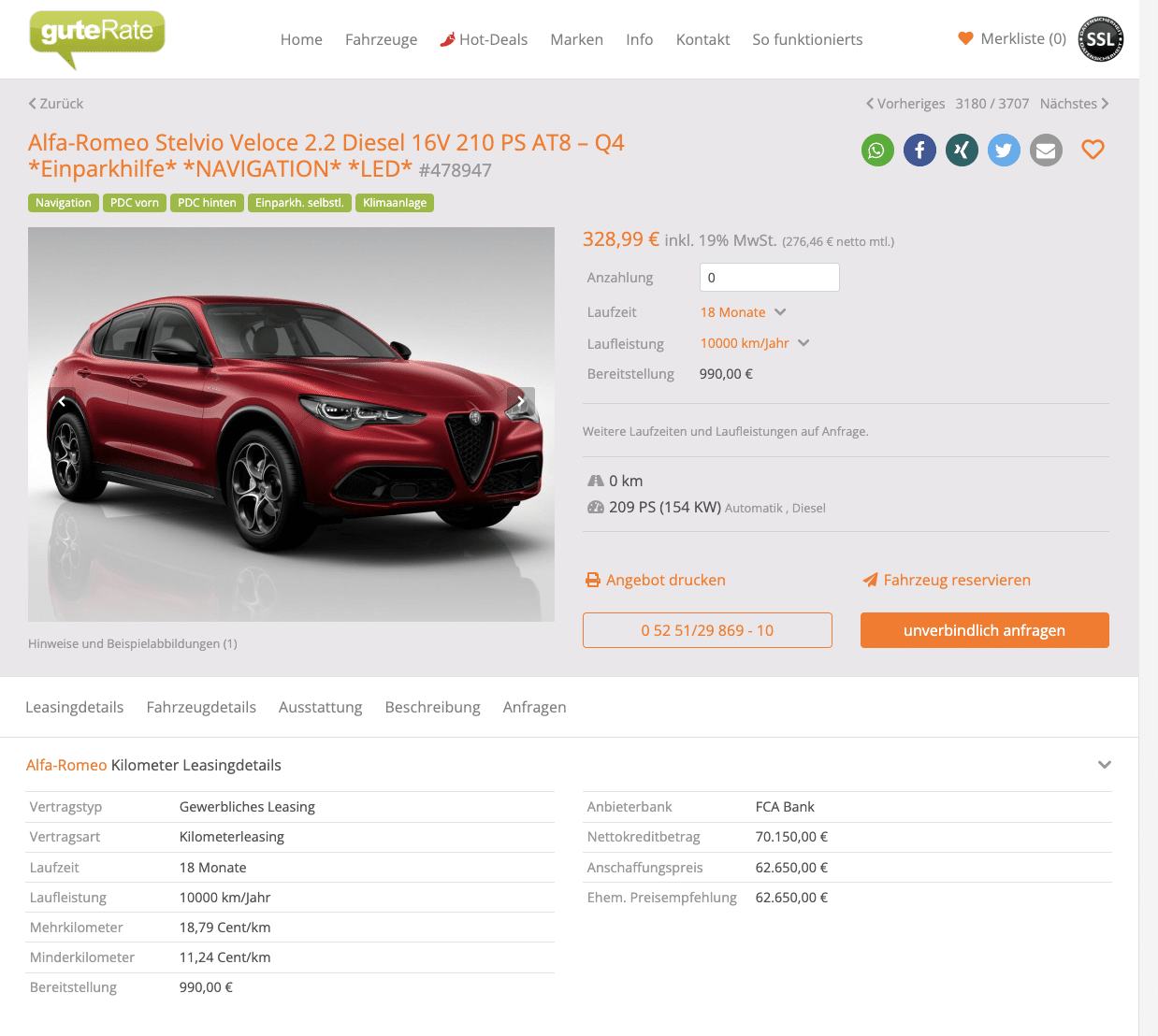Open Hinweise und Beispielabbildungen note

coord(133,643)
